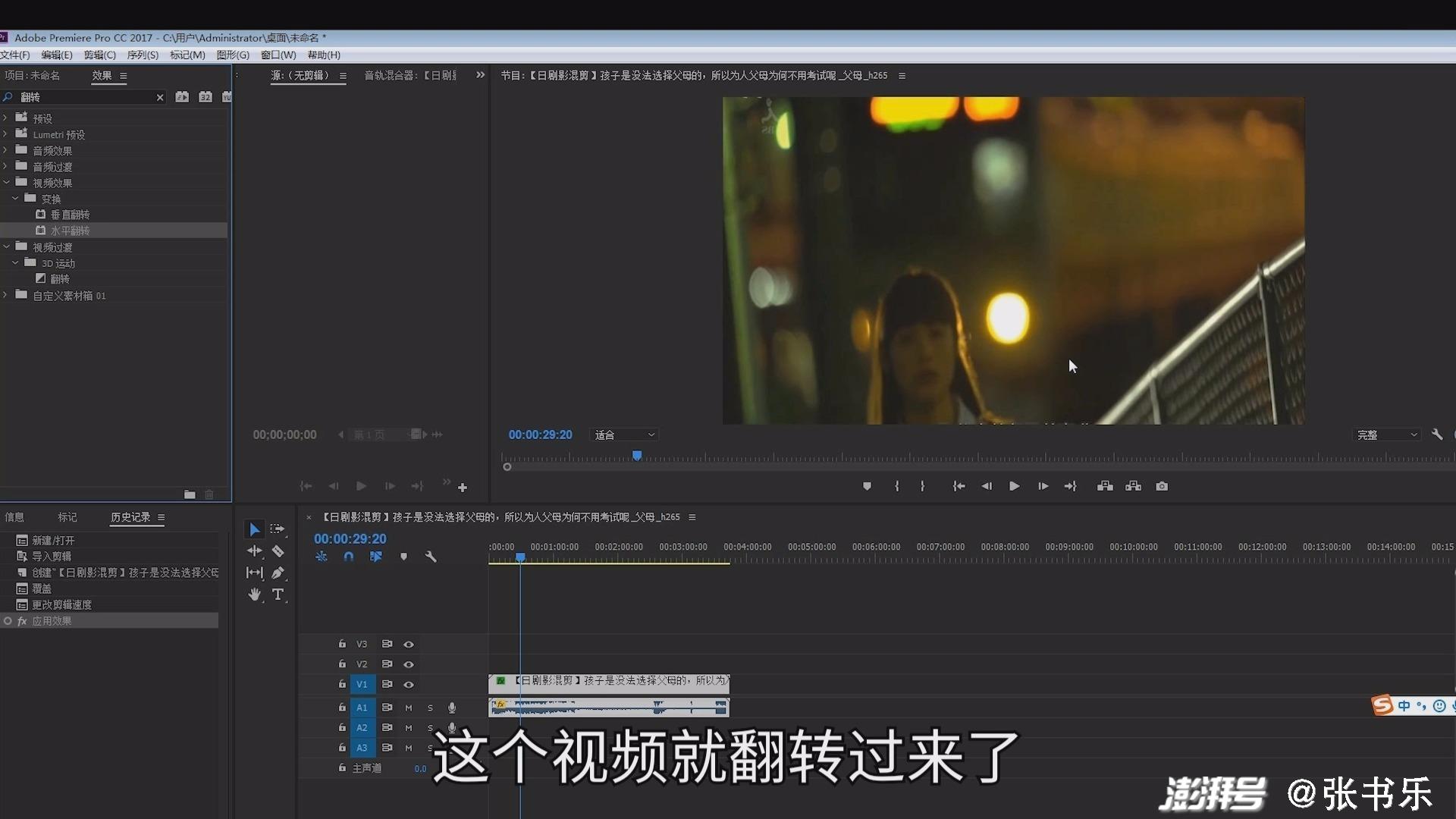Select 覆盖 history state
The width and height of the screenshot is (1456, 819).
tap(42, 588)
